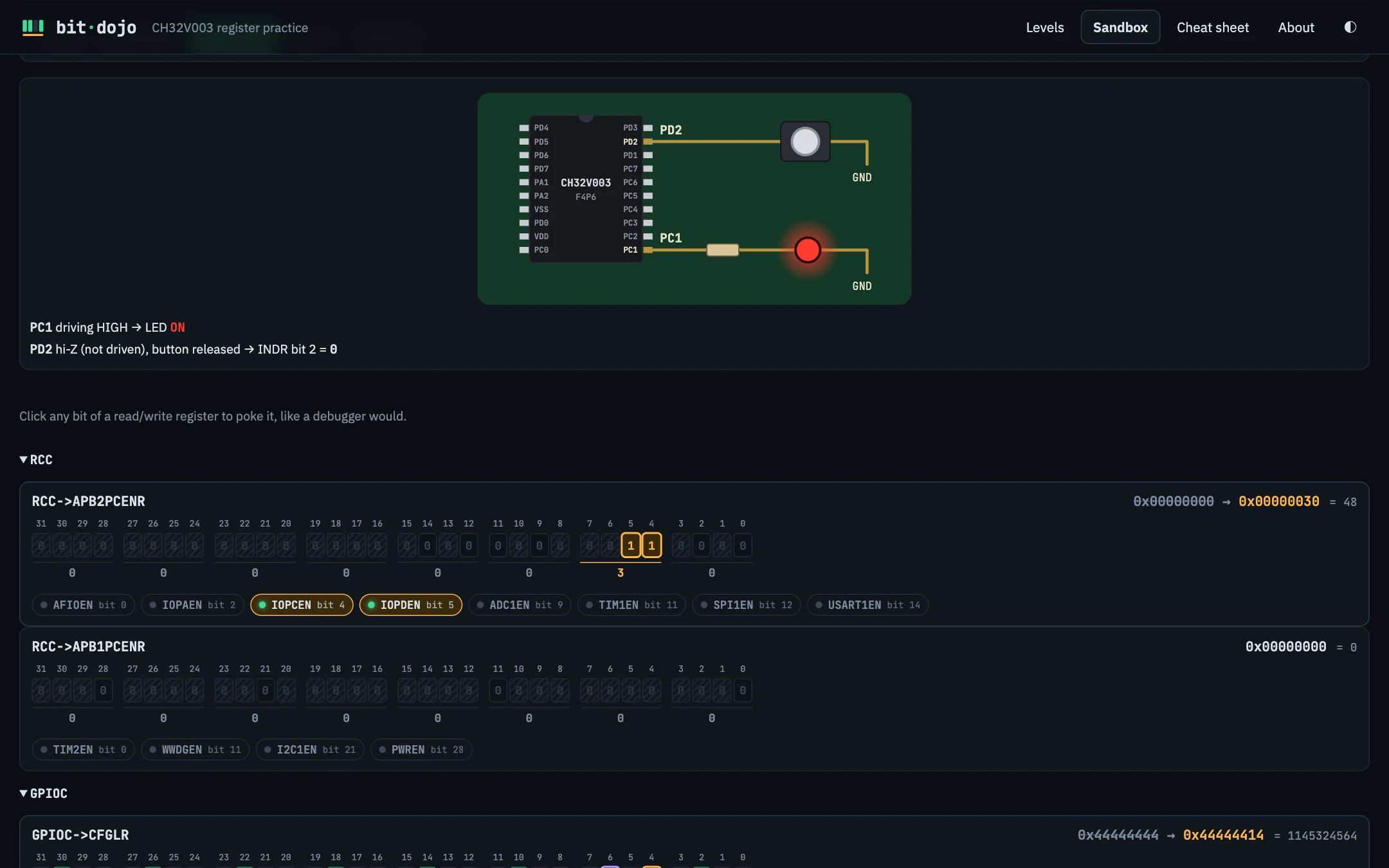Screen dimensions: 1389x868
Task: Set bit 14 in RCC->APB2PCENR
Action: coord(428,546)
